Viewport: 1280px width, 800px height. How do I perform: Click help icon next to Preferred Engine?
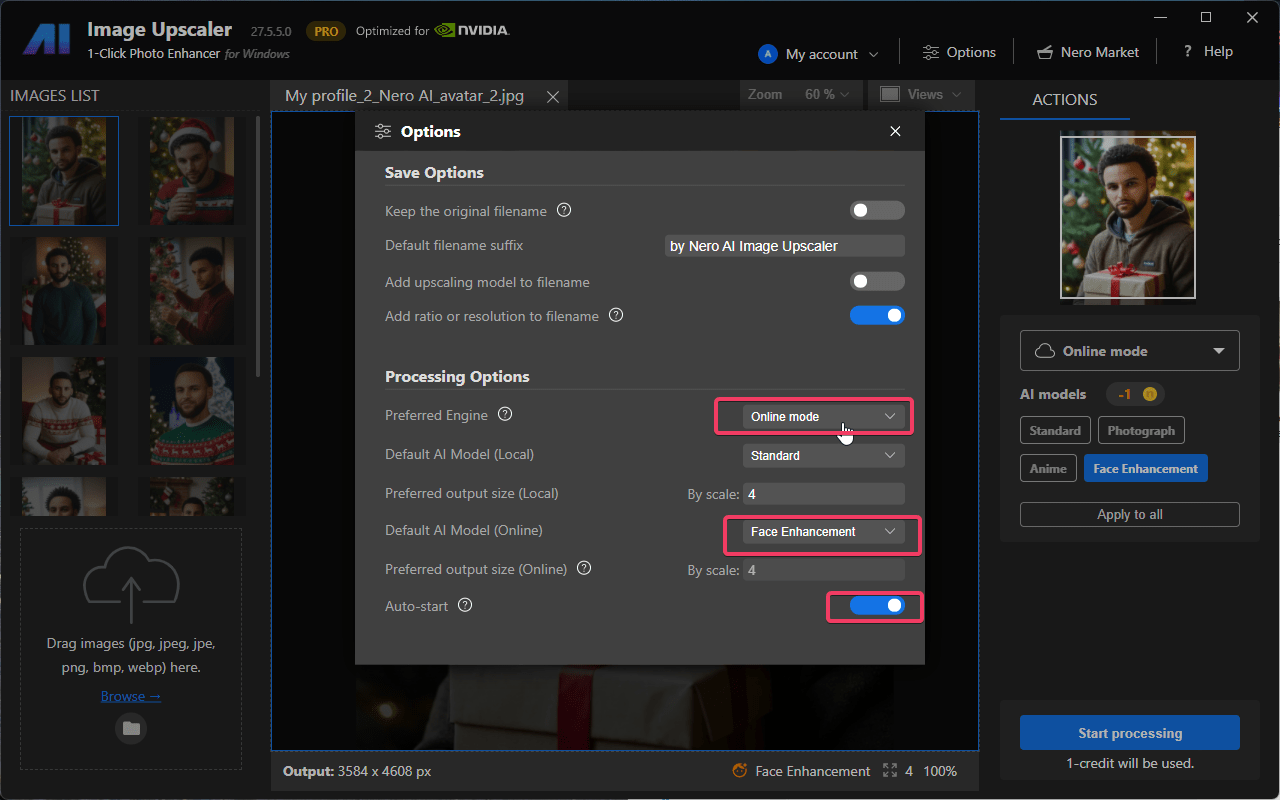click(505, 414)
